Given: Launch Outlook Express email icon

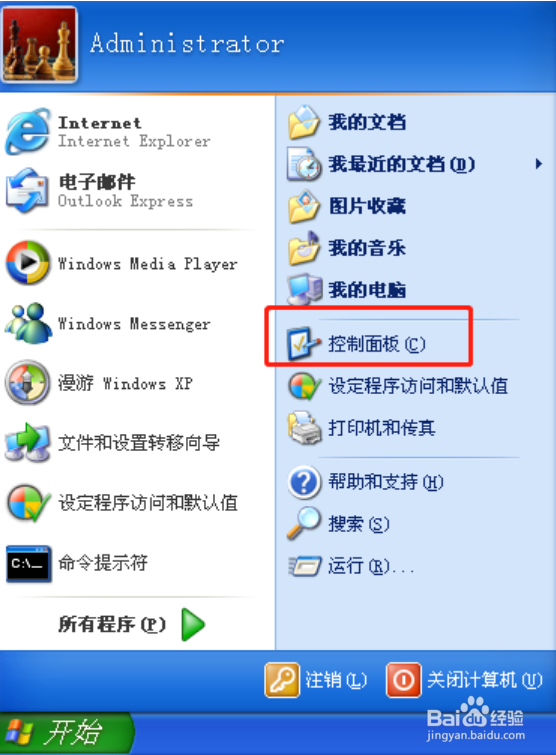Looking at the screenshot, I should coord(27,191).
